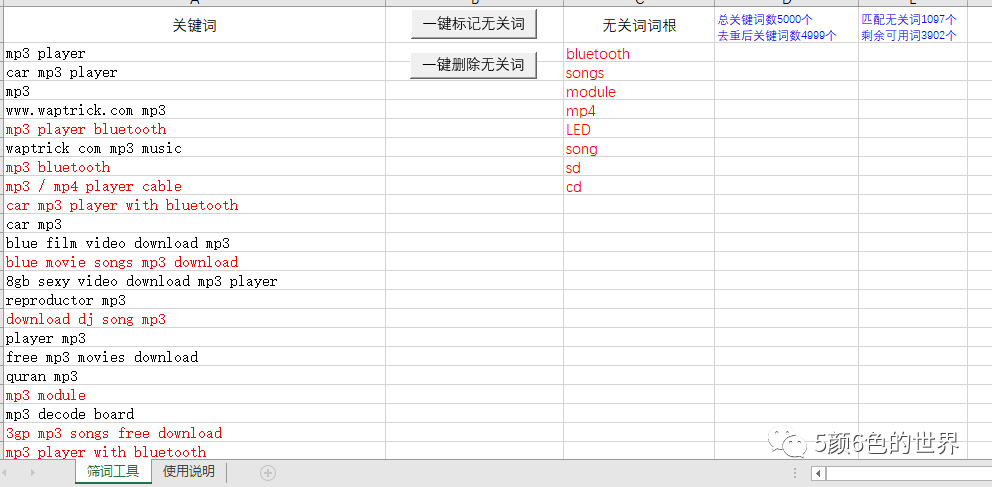Click the 'LED' root word cell

tap(638, 130)
